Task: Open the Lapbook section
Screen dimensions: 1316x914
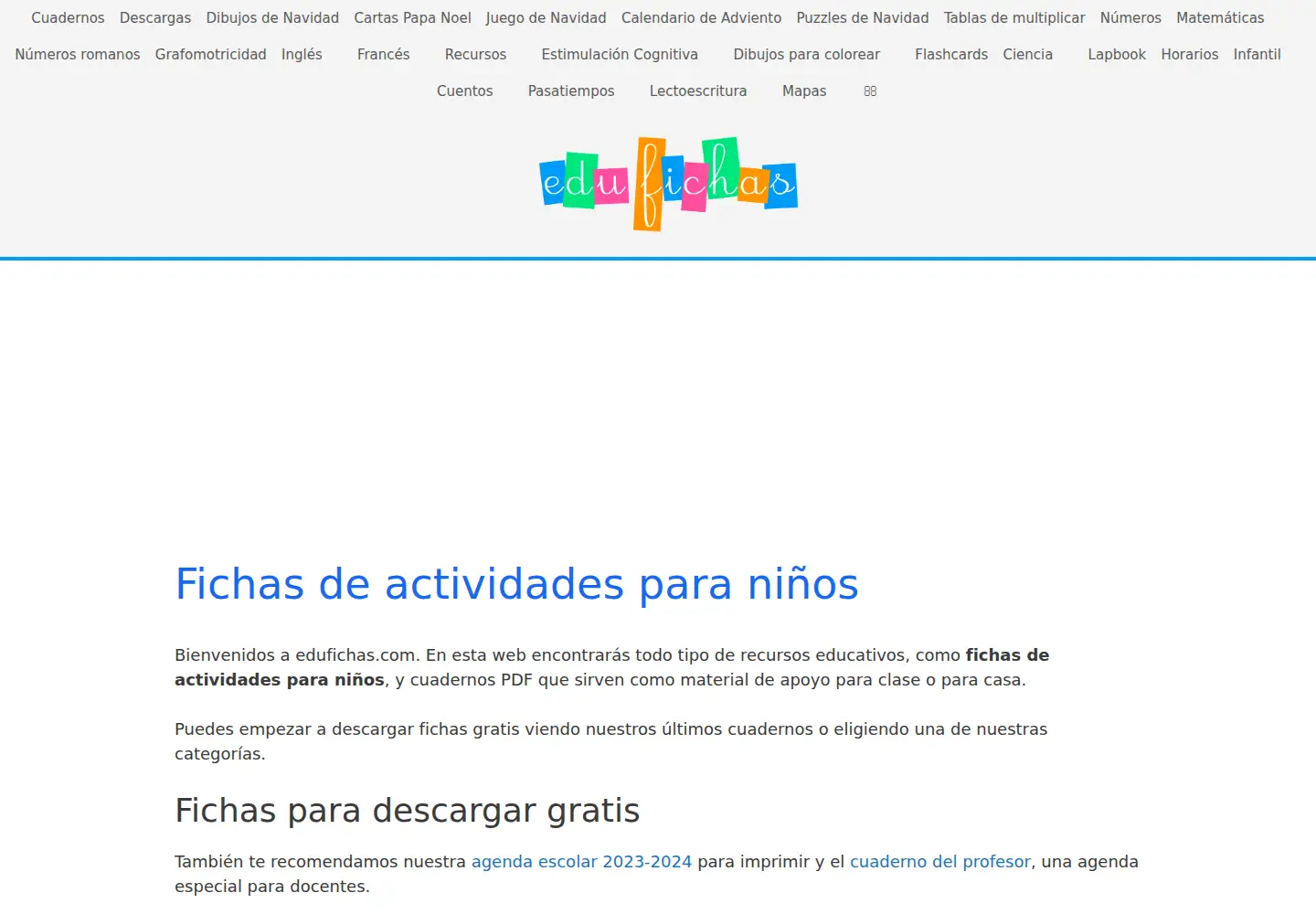Action: point(1117,55)
